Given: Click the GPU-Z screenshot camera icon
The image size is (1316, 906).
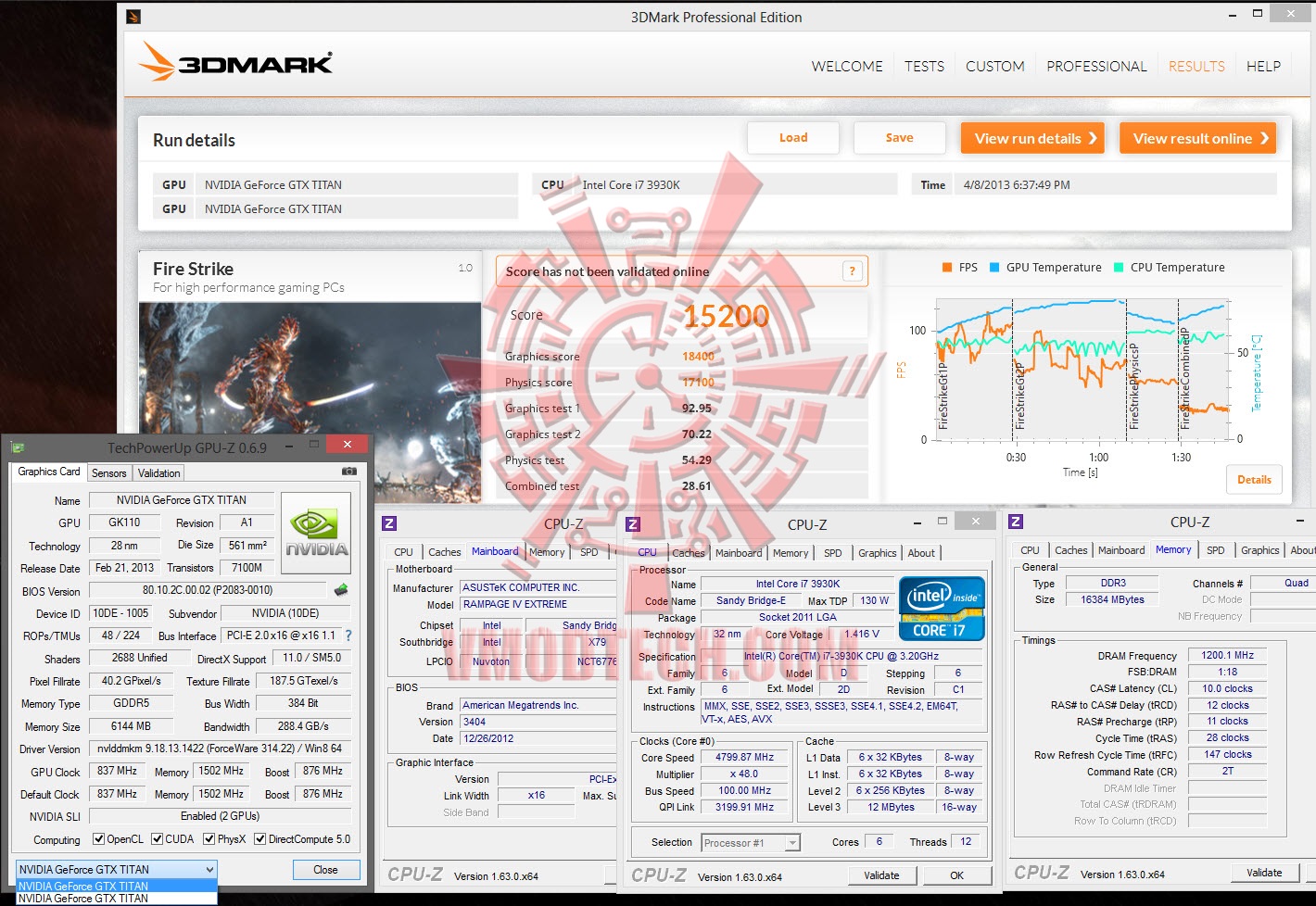Looking at the screenshot, I should [348, 472].
